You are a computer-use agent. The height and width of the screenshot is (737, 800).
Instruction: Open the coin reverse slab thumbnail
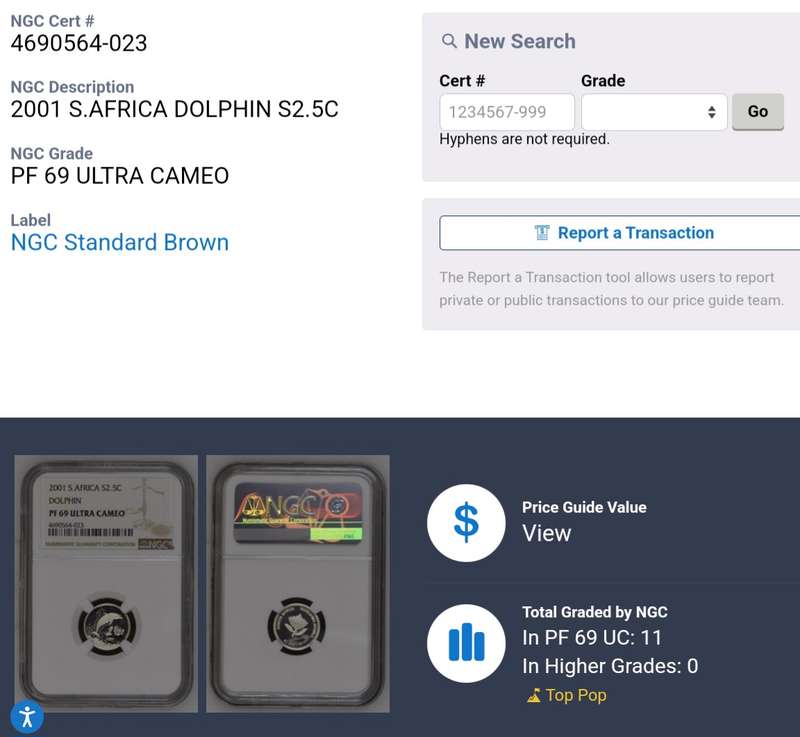coord(298,583)
